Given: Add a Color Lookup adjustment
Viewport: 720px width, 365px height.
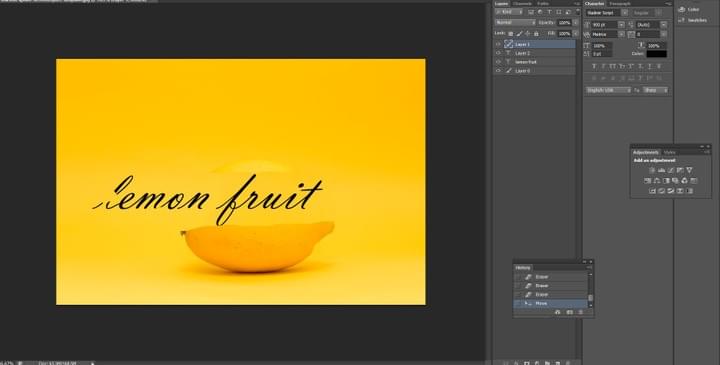Looking at the screenshot, I should (x=694, y=181).
